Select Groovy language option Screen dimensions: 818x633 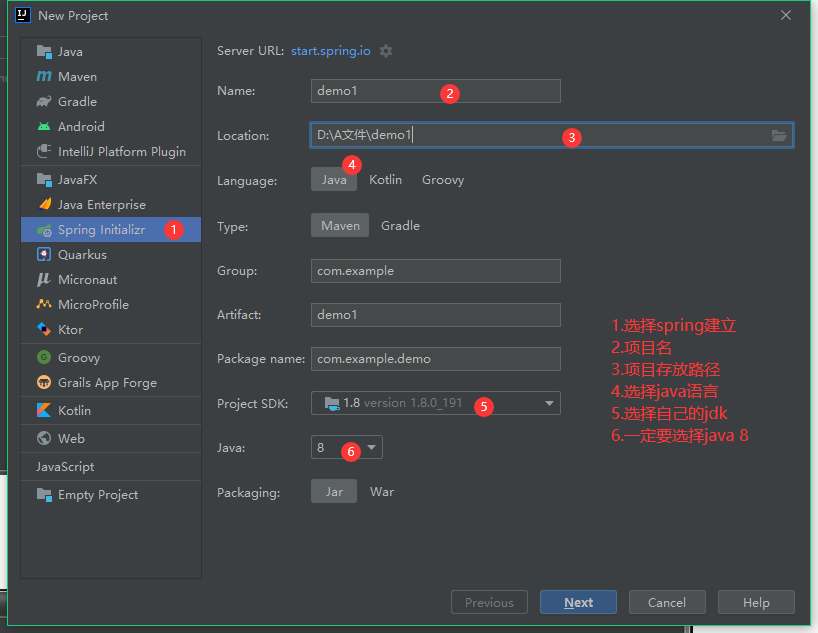[x=443, y=180]
